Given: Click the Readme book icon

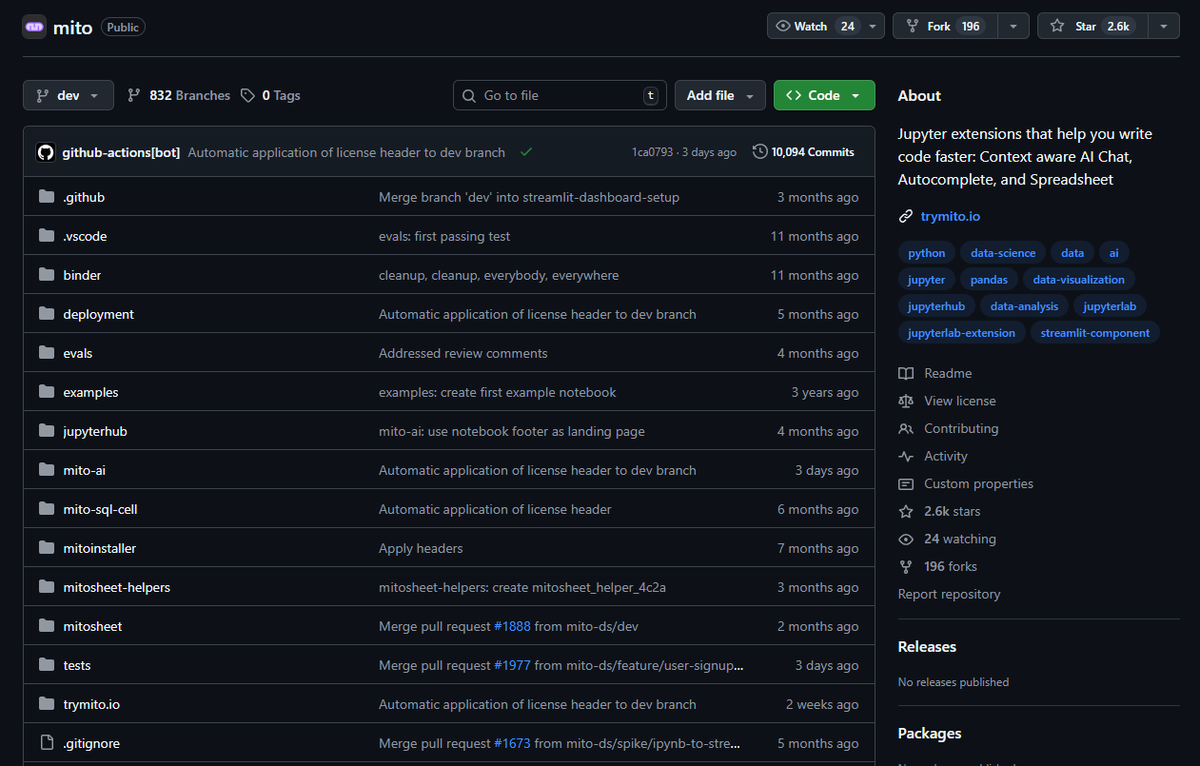Looking at the screenshot, I should pyautogui.click(x=906, y=373).
